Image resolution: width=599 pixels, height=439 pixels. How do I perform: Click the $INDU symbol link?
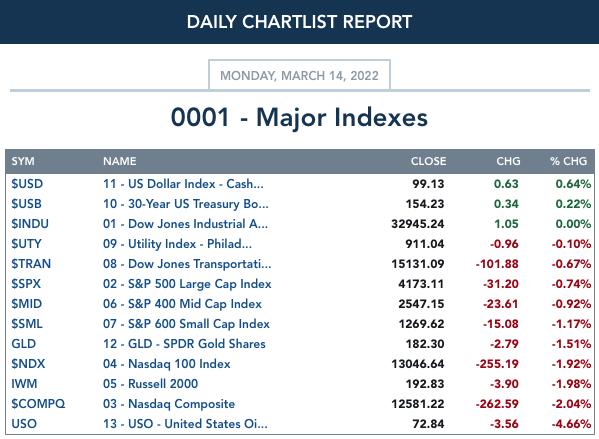(x=30, y=224)
